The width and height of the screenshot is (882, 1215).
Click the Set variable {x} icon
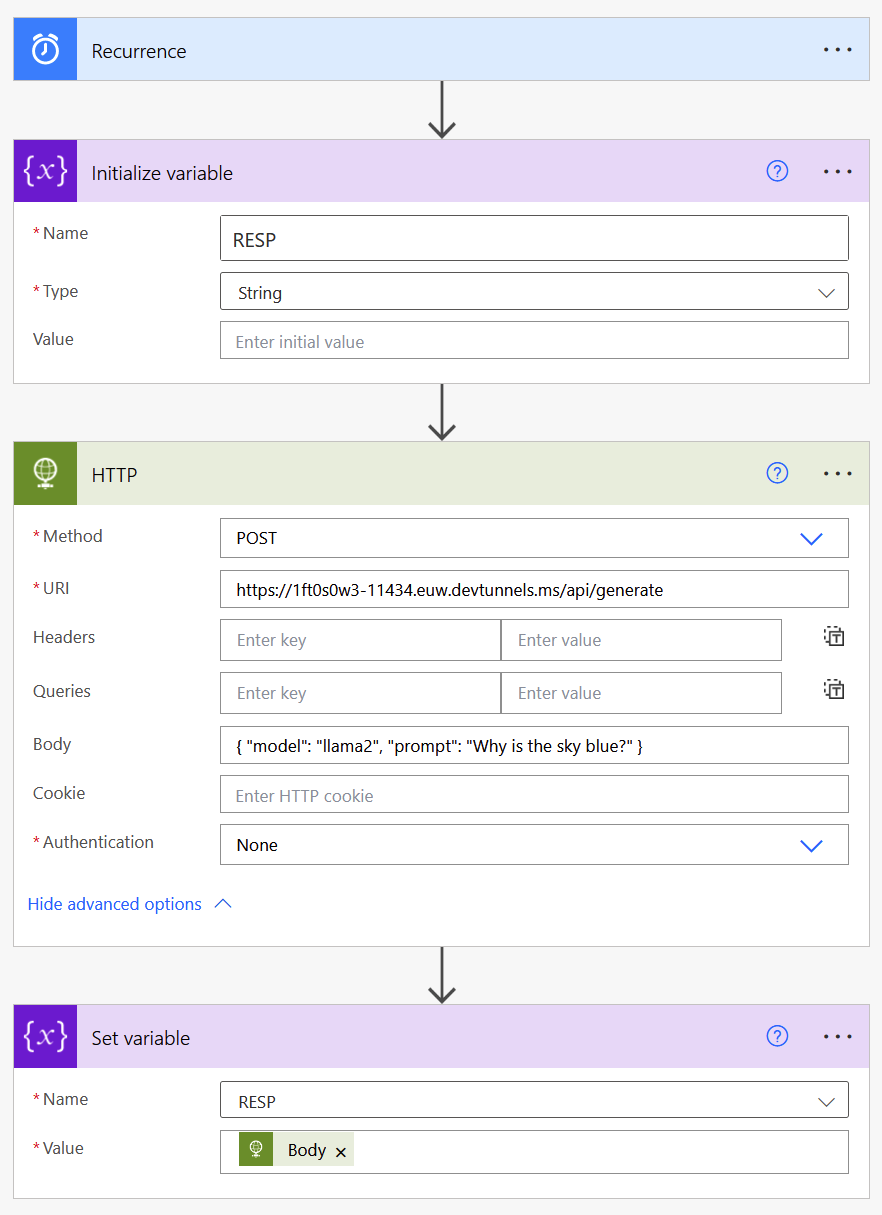(44, 1036)
